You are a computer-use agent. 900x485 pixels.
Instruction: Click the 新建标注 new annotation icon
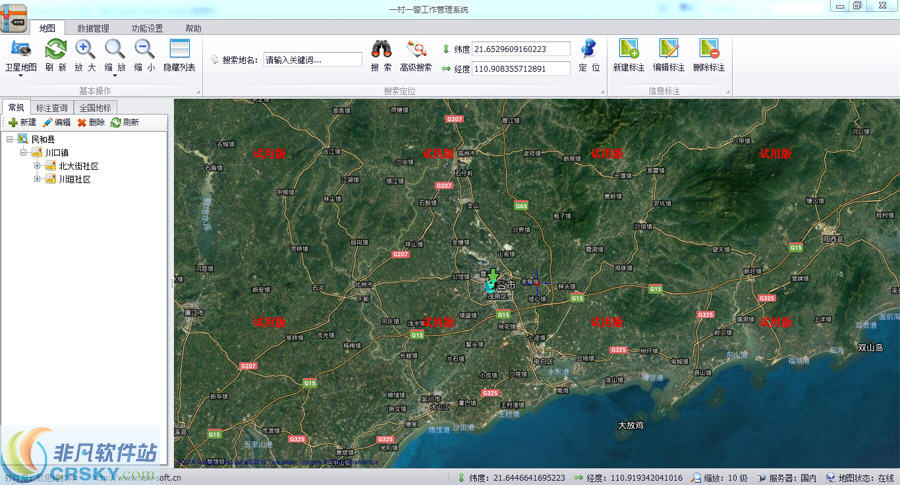coord(629,48)
